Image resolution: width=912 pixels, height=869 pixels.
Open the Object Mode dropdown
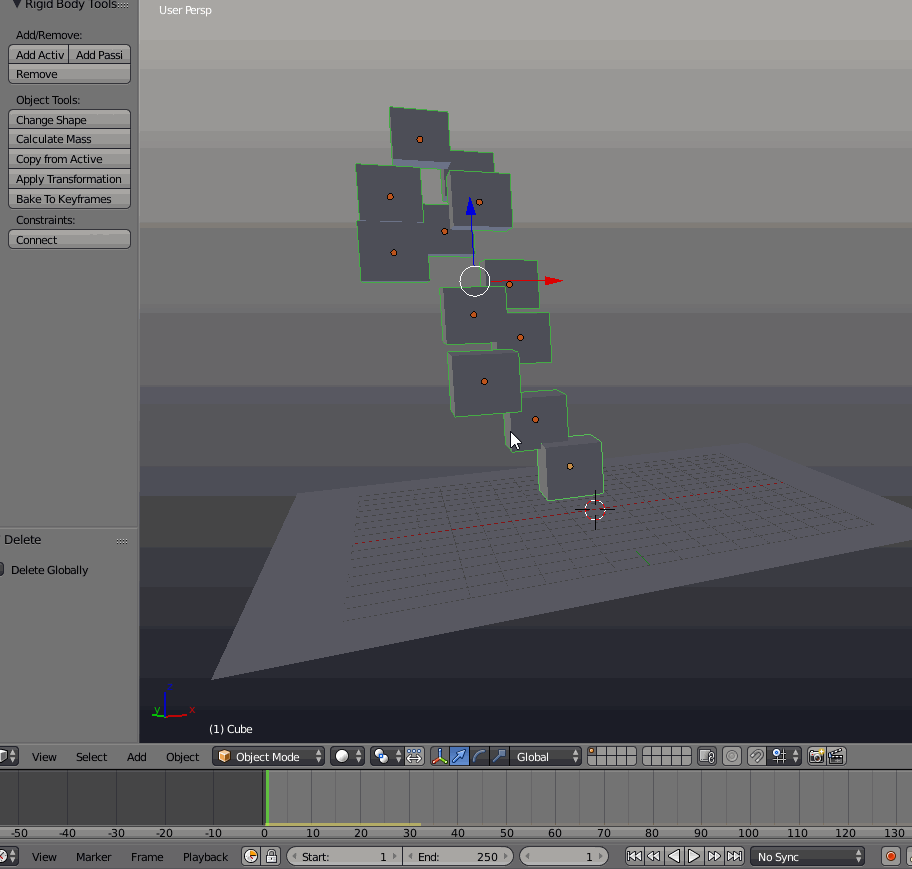(266, 756)
